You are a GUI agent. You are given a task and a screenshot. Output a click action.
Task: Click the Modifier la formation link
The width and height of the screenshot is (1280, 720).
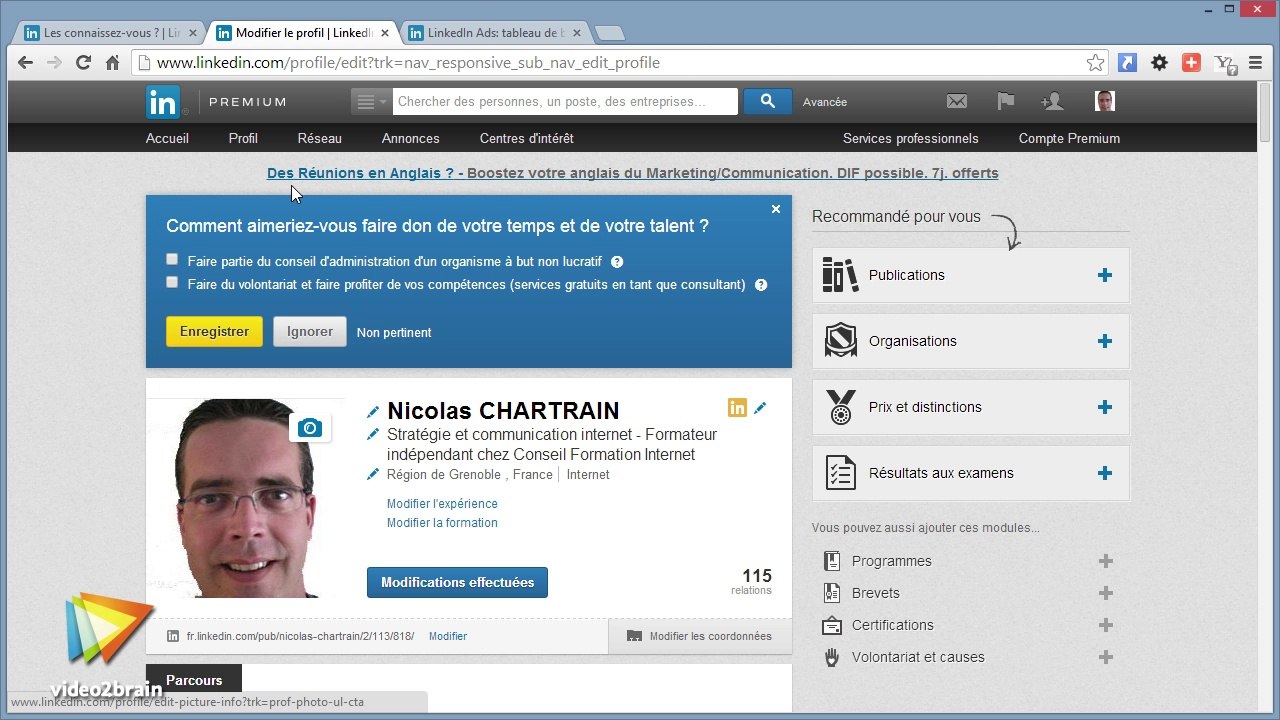tap(442, 523)
